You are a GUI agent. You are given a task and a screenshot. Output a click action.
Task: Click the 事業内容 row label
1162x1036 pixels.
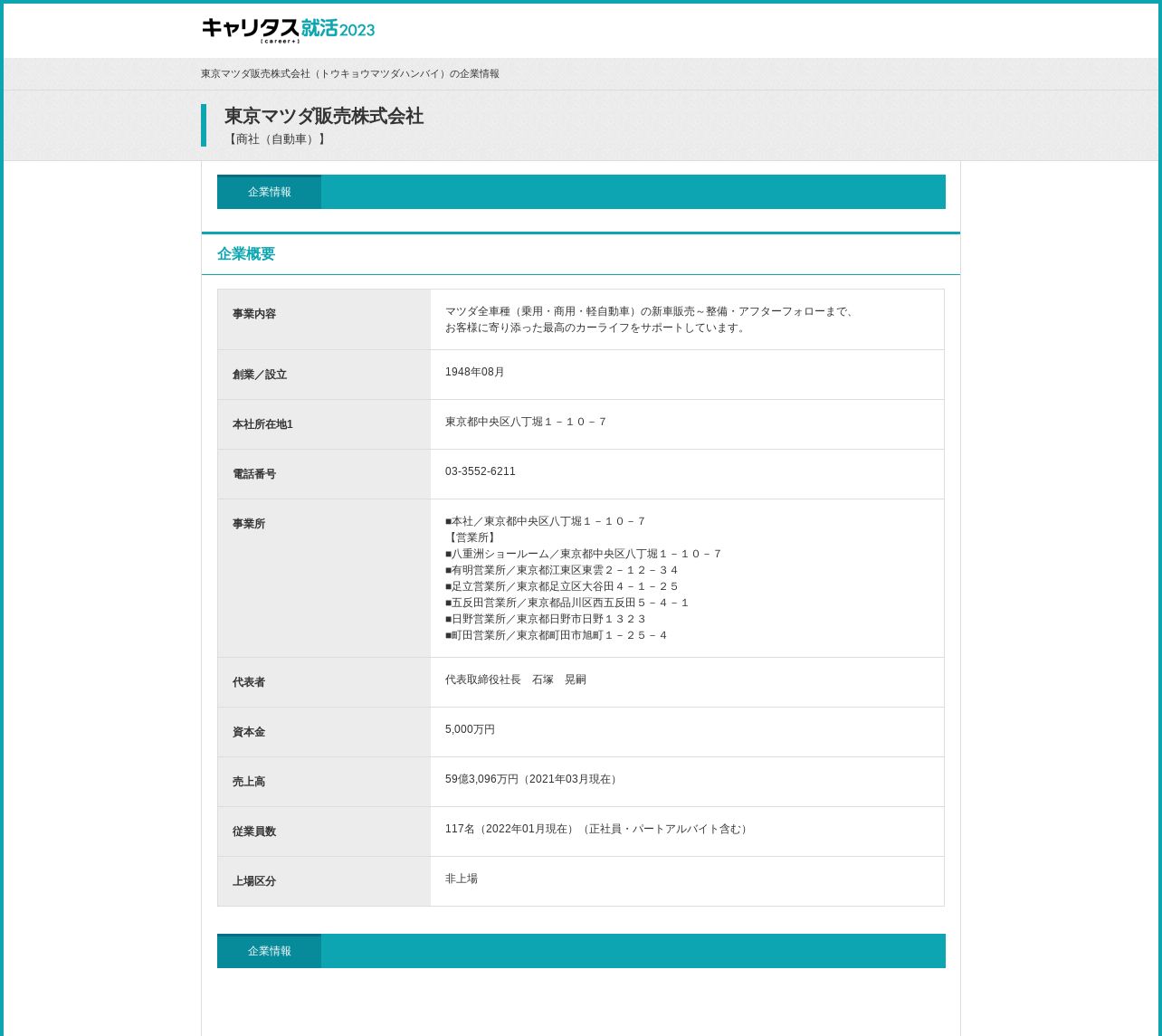pyautogui.click(x=254, y=314)
